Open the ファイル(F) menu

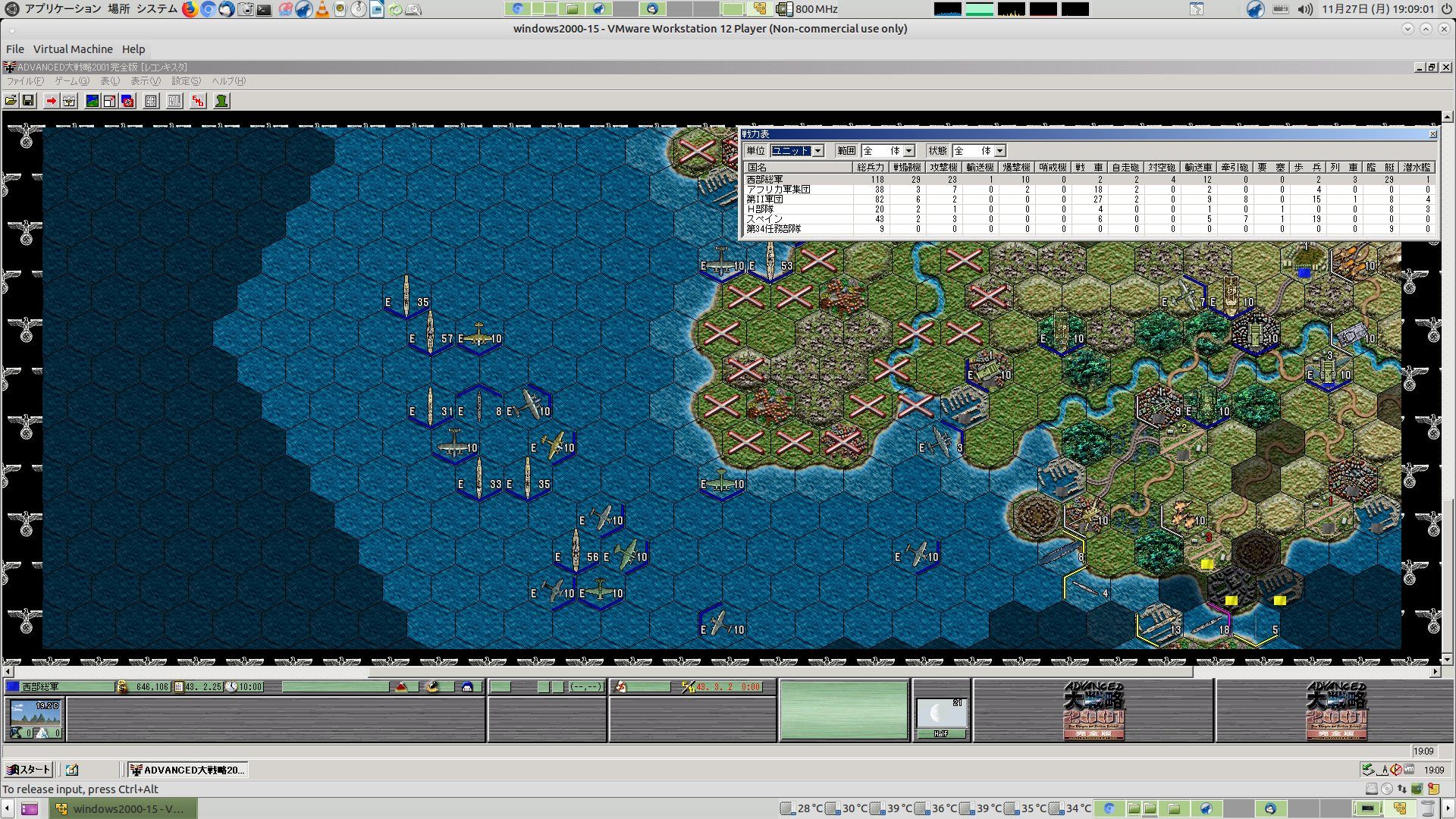[x=25, y=81]
